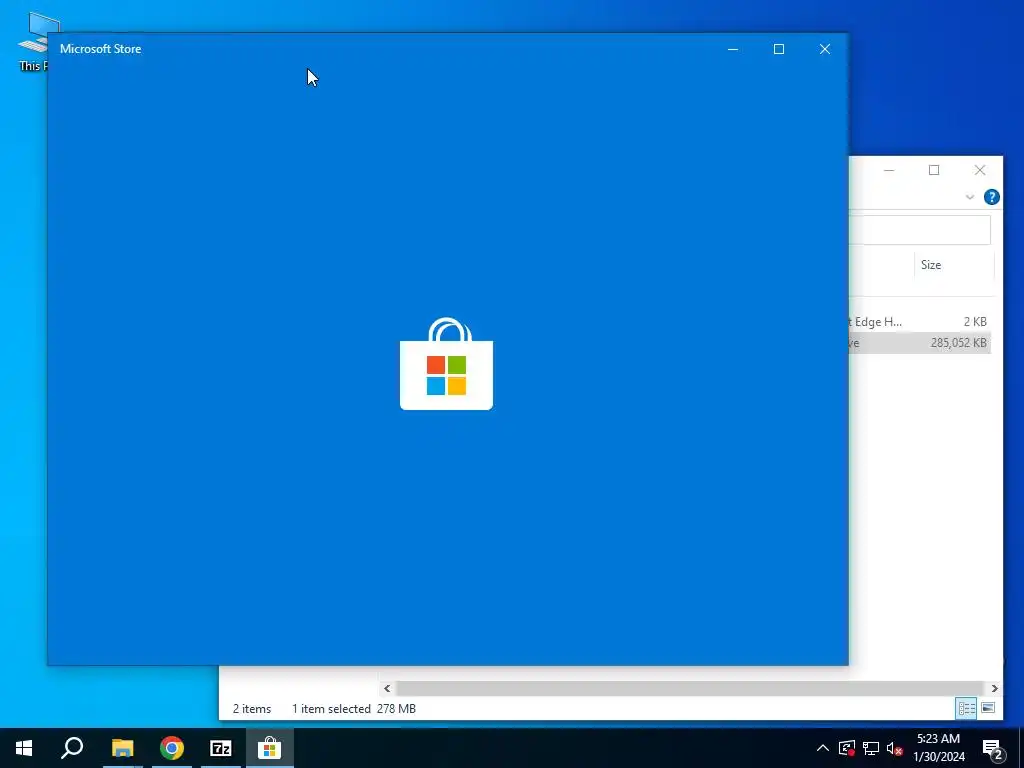Select Microsoft Store taskbar icon
The image size is (1024, 768).
tap(270, 748)
